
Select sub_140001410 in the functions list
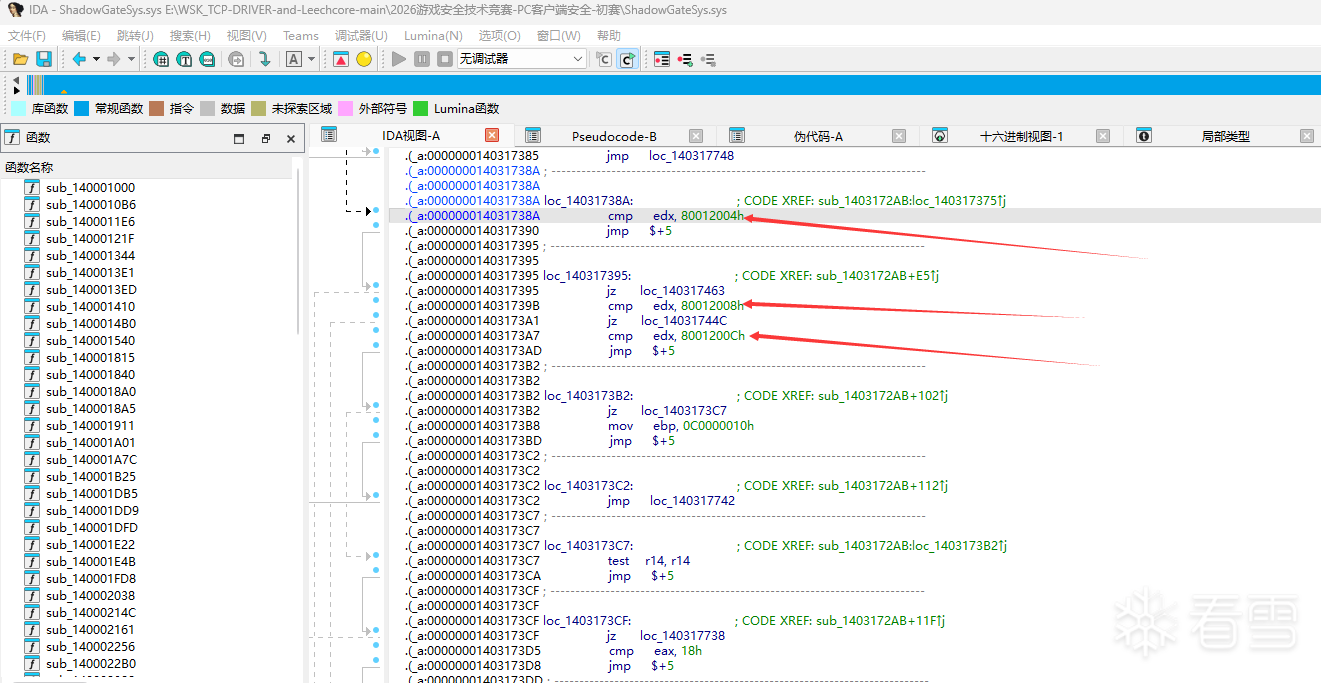click(x=90, y=307)
